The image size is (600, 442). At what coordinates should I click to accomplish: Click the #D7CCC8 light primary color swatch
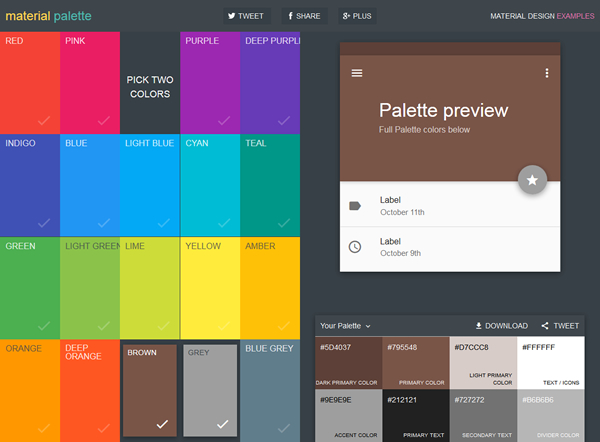483,363
